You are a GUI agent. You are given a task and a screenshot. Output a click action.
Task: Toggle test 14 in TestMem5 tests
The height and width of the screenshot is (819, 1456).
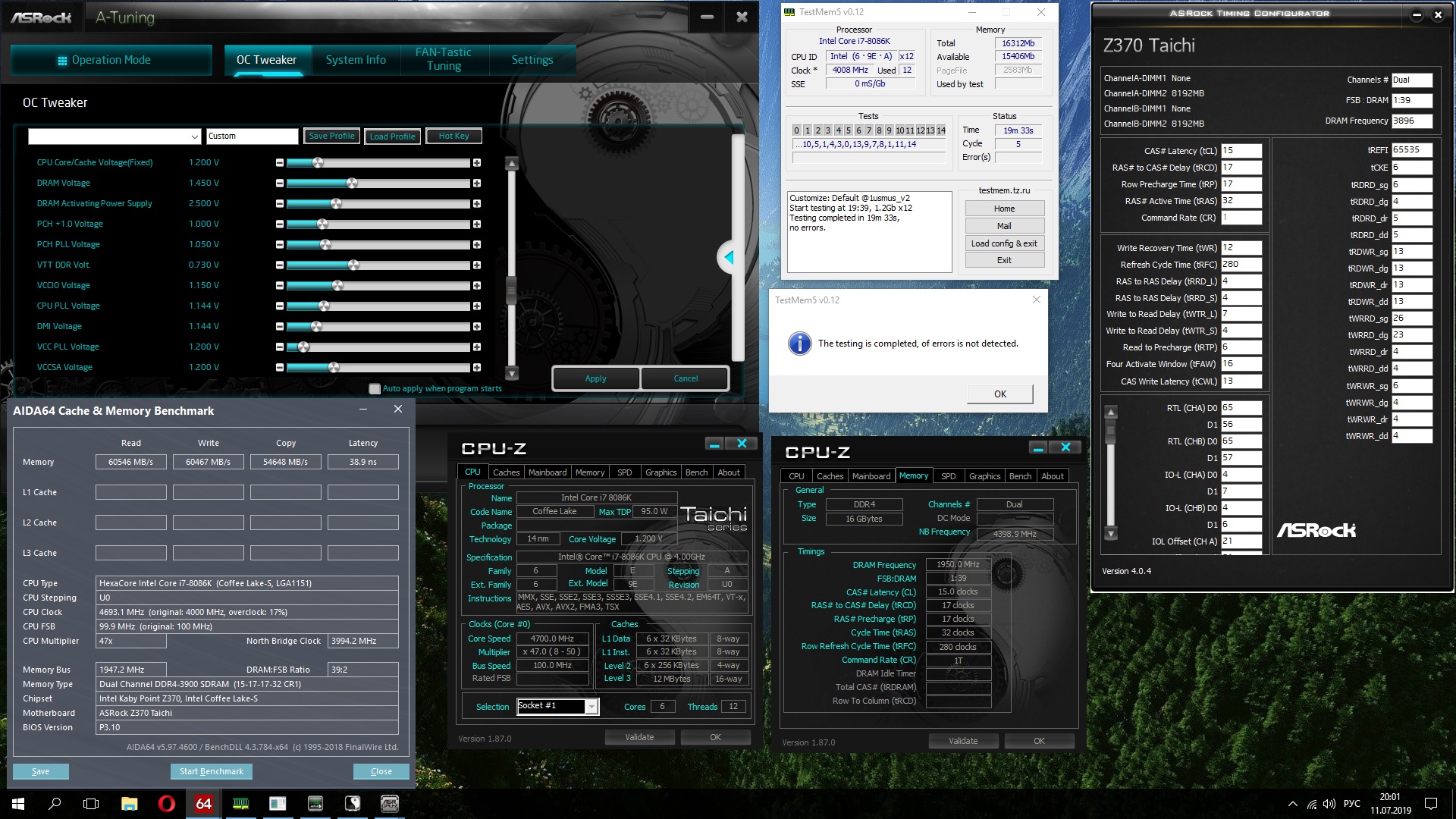click(x=941, y=130)
